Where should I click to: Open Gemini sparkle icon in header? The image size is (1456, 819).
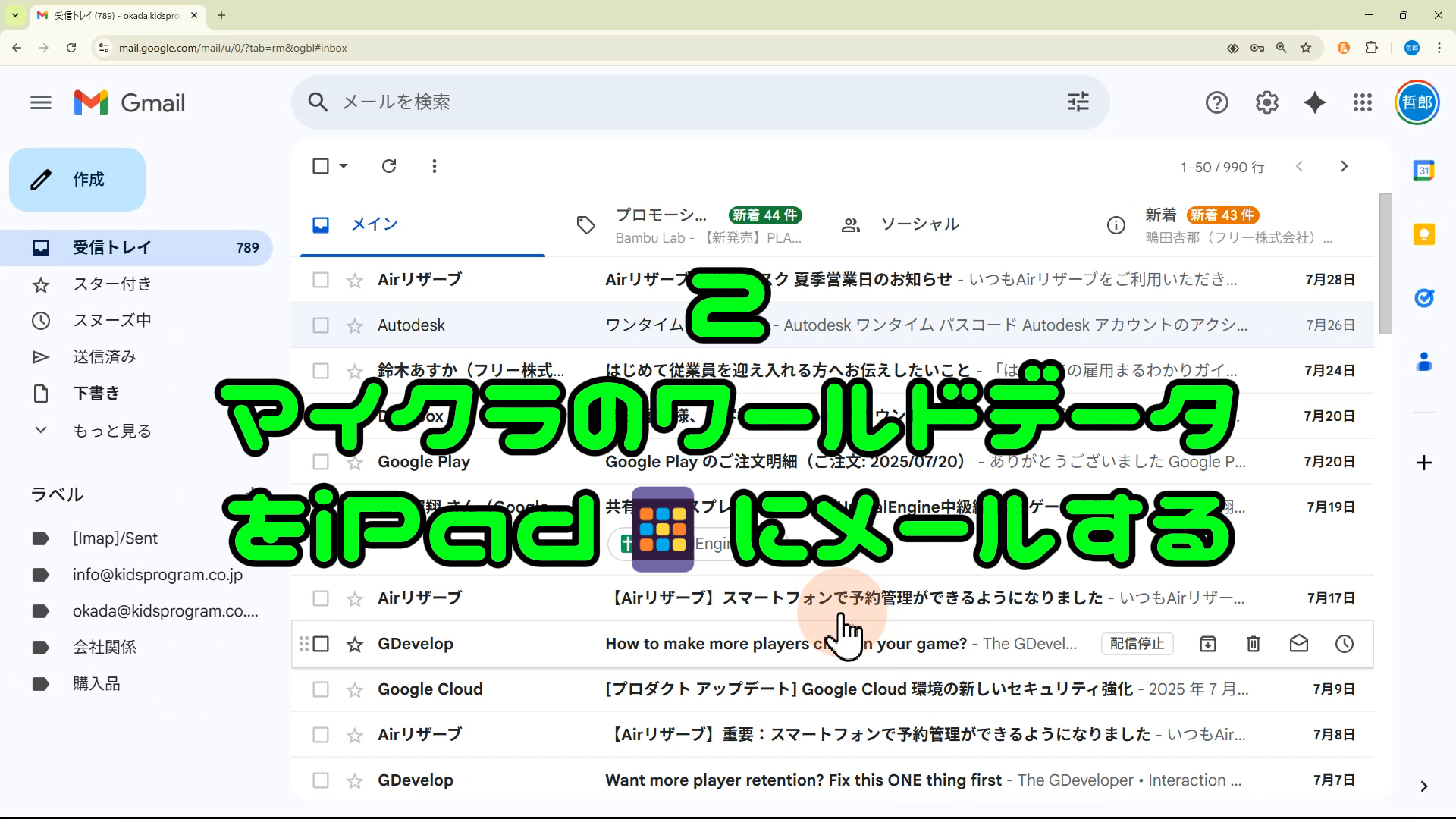1315,102
